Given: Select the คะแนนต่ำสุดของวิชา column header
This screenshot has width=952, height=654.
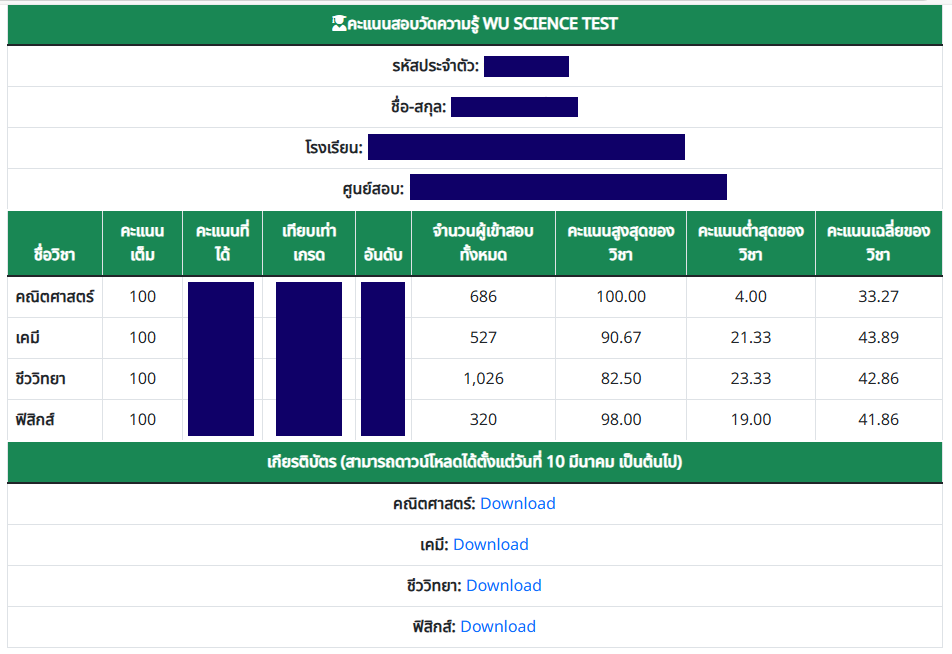Looking at the screenshot, I should pos(750,243).
